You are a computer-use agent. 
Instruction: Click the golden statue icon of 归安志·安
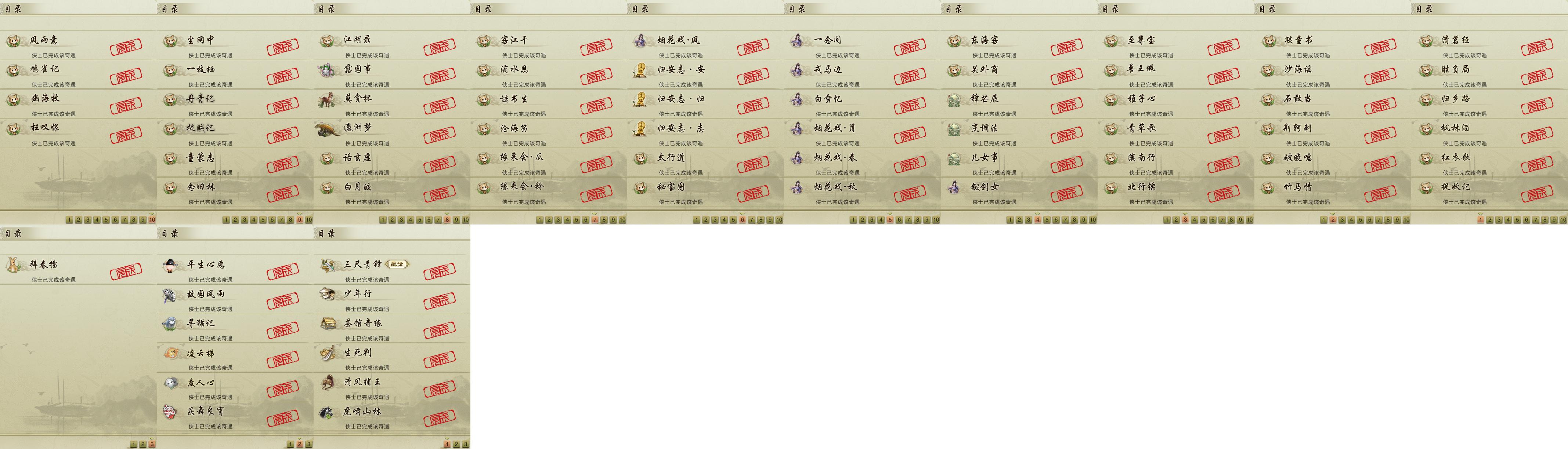pos(640,70)
